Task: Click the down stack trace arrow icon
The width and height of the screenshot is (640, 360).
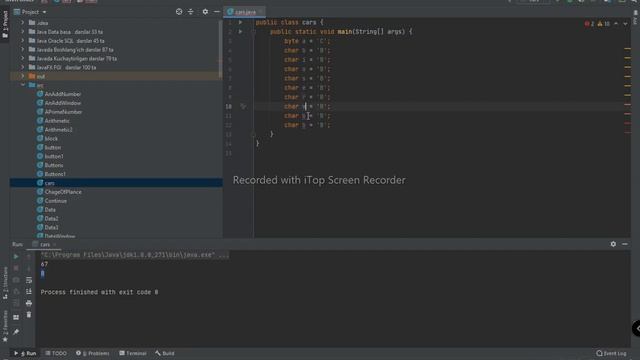Action: pos(29,268)
